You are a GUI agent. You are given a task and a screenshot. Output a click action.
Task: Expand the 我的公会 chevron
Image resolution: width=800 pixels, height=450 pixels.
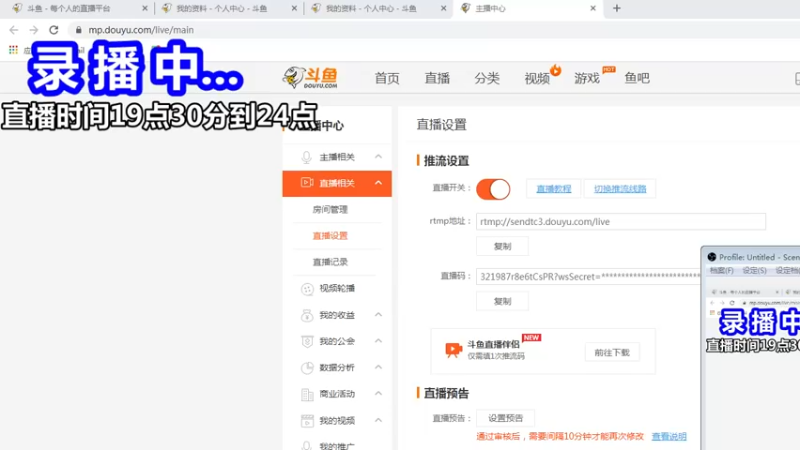pos(378,340)
